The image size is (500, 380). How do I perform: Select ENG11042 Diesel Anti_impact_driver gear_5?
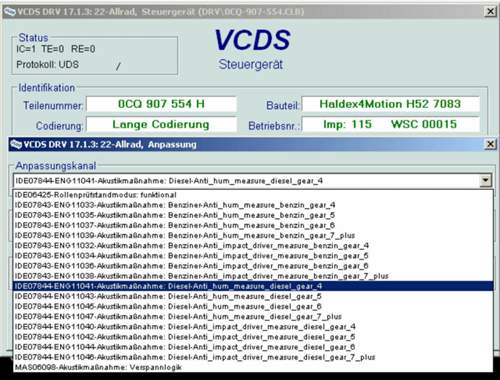coord(253,337)
